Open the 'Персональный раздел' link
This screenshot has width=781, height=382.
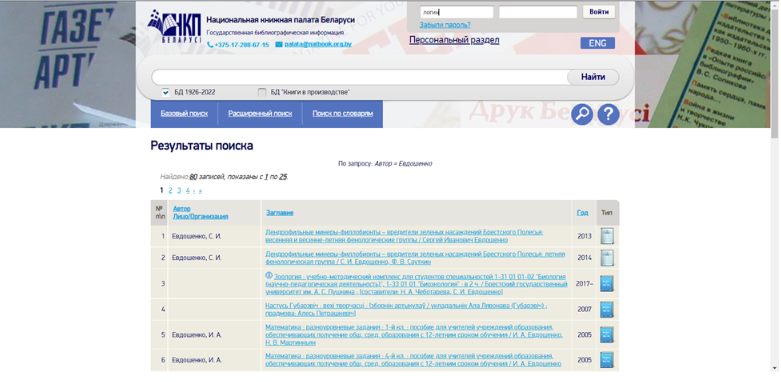(x=454, y=40)
